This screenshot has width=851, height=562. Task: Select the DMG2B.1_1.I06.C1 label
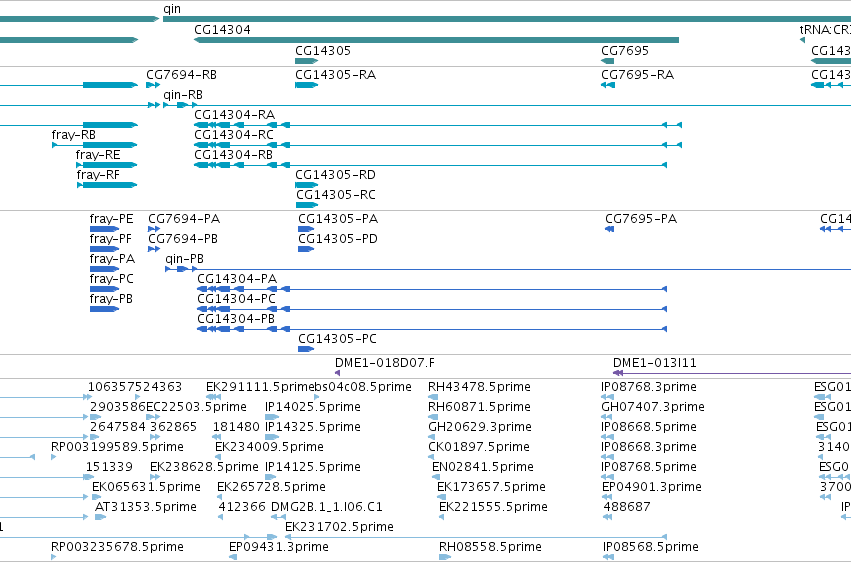[327, 507]
